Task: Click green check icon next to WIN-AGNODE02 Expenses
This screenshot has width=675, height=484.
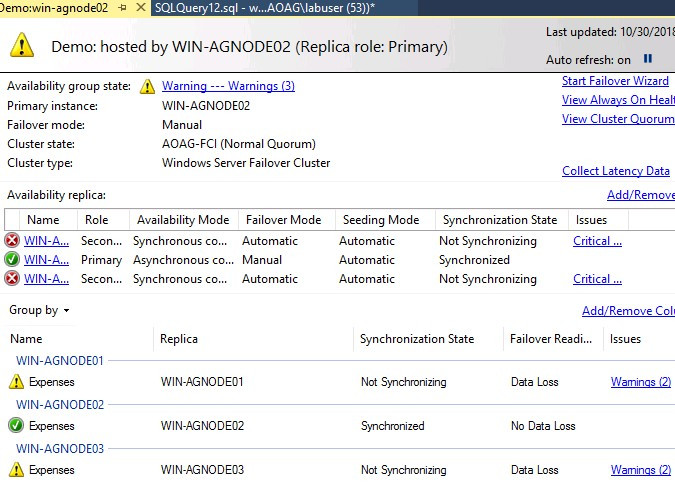Action: [16, 426]
